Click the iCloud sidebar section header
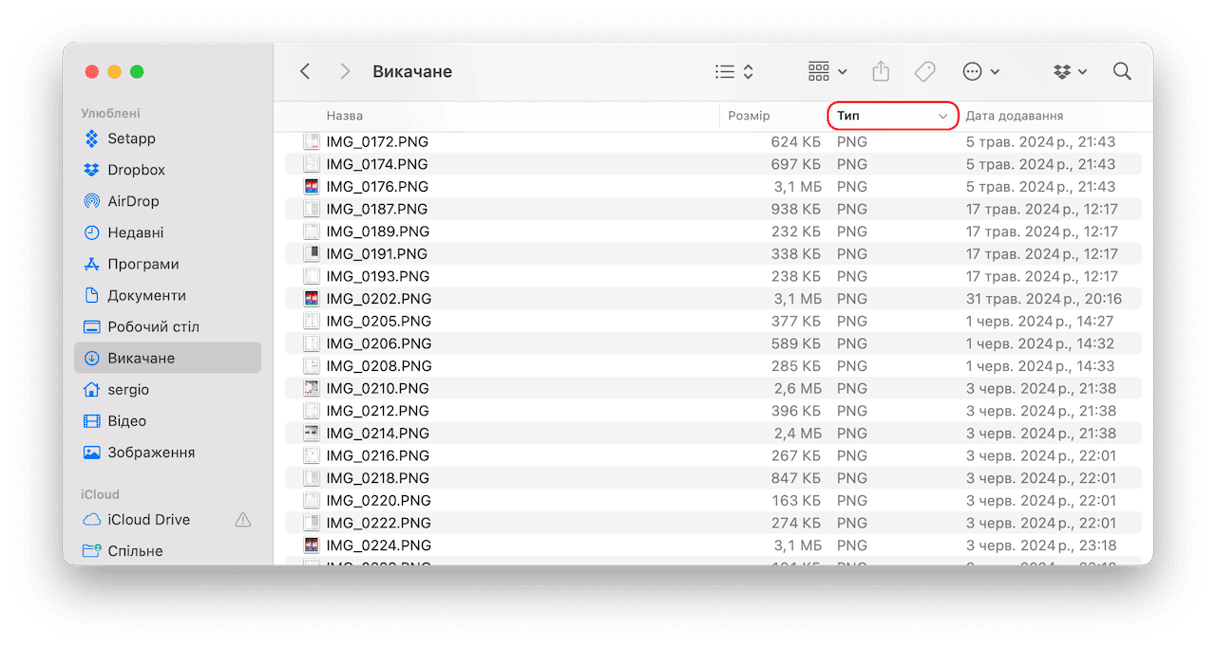 (100, 494)
